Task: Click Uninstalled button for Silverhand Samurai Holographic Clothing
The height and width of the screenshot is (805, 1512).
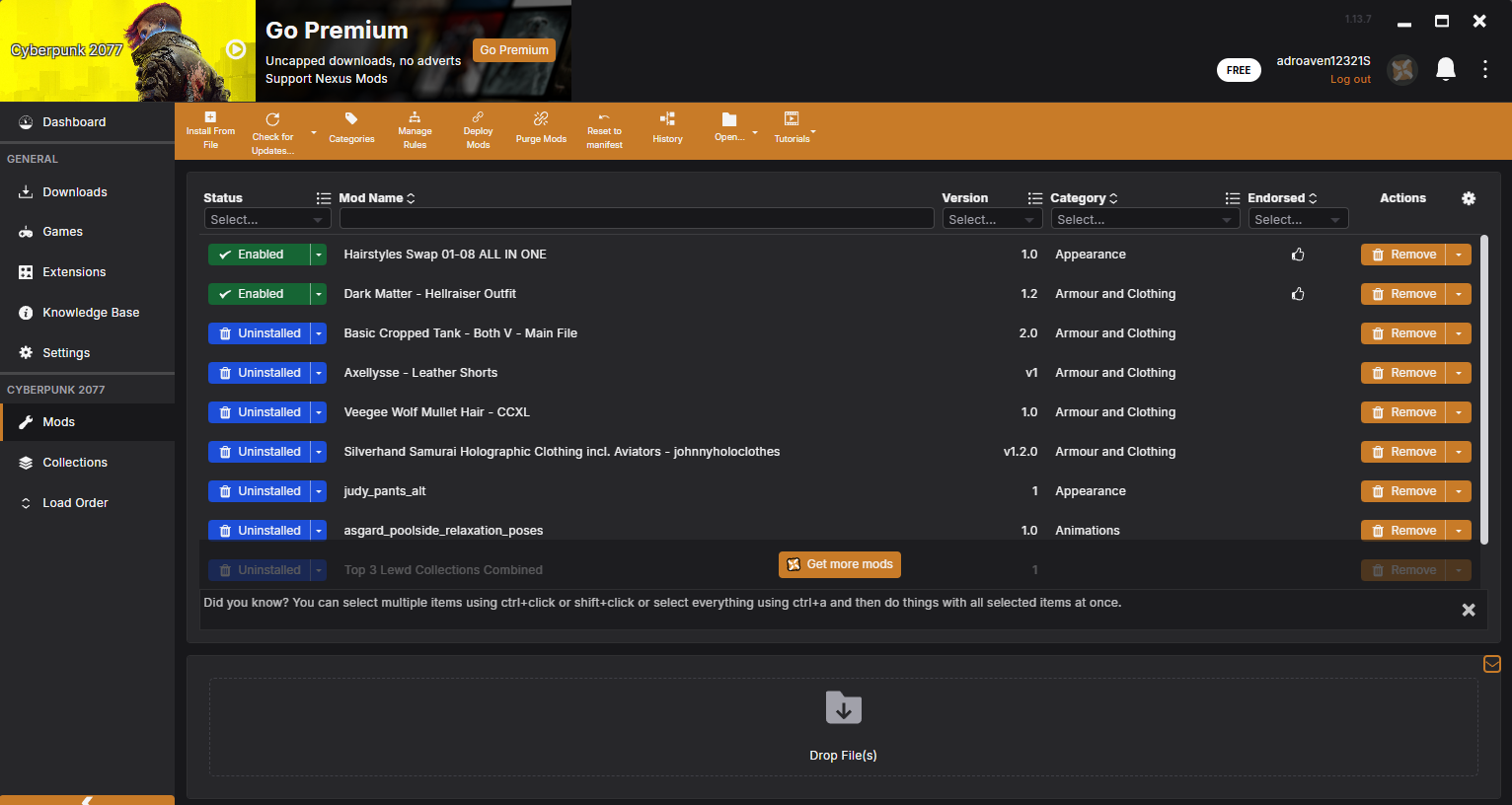Action: point(260,452)
